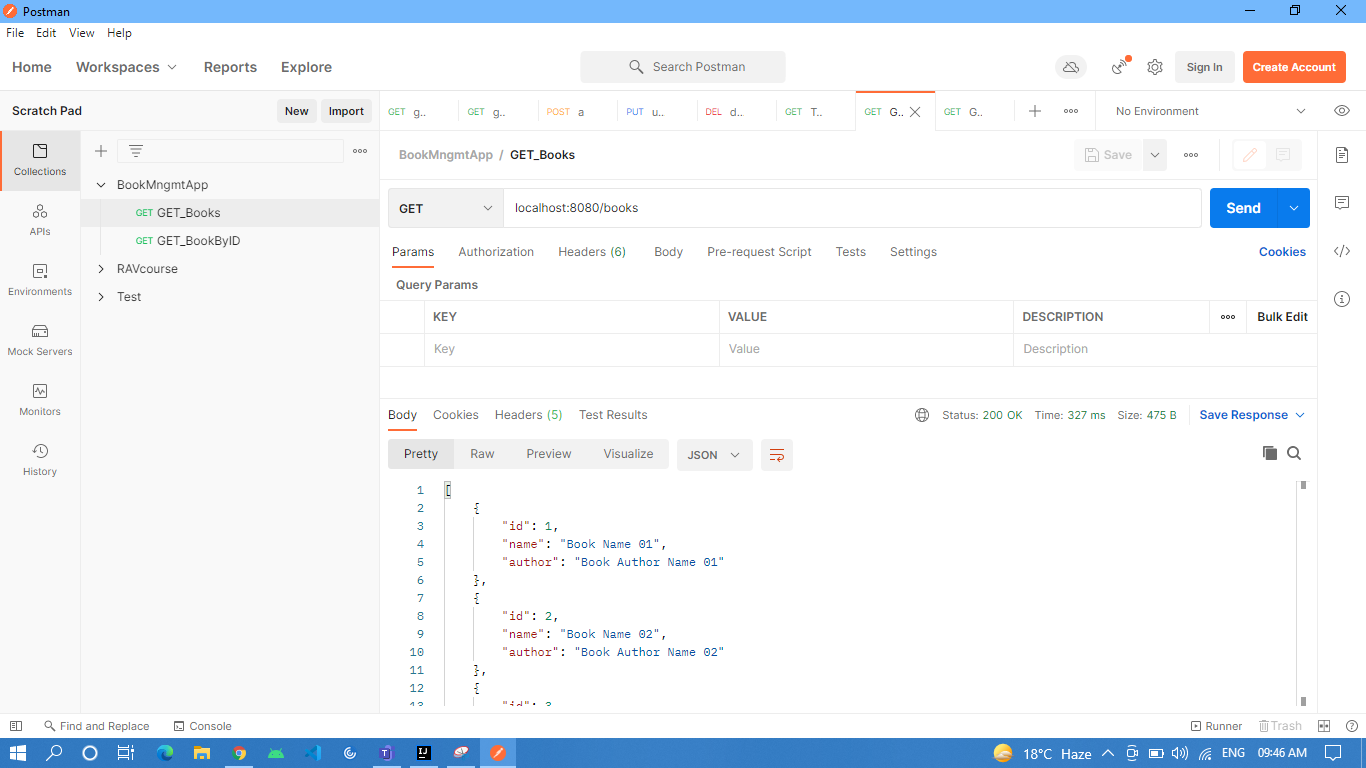This screenshot has height=768, width=1366.
Task: Toggle the sidebar with bottom-left icon
Action: (x=15, y=726)
